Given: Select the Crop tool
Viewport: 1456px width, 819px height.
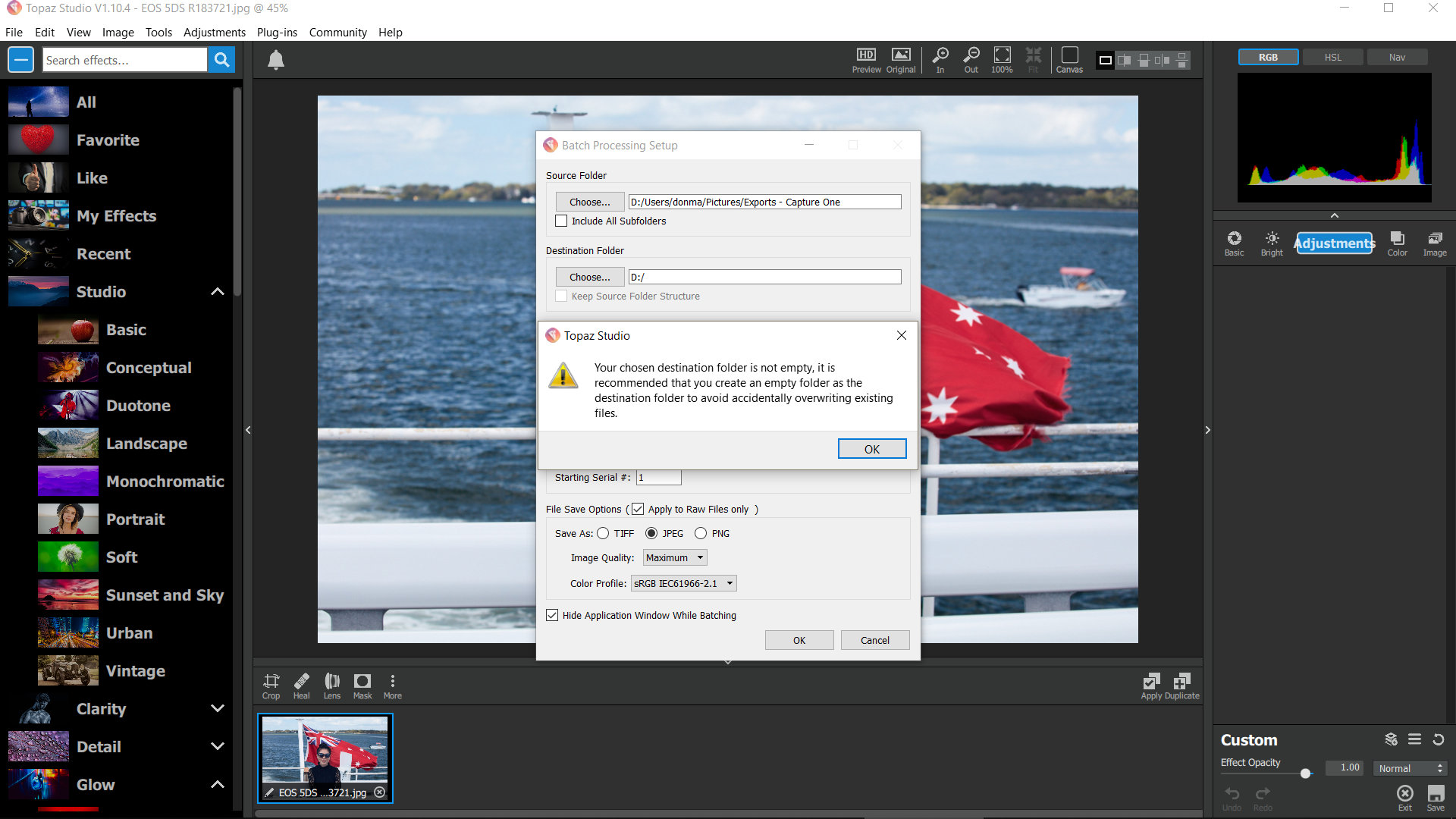Looking at the screenshot, I should pyautogui.click(x=271, y=686).
